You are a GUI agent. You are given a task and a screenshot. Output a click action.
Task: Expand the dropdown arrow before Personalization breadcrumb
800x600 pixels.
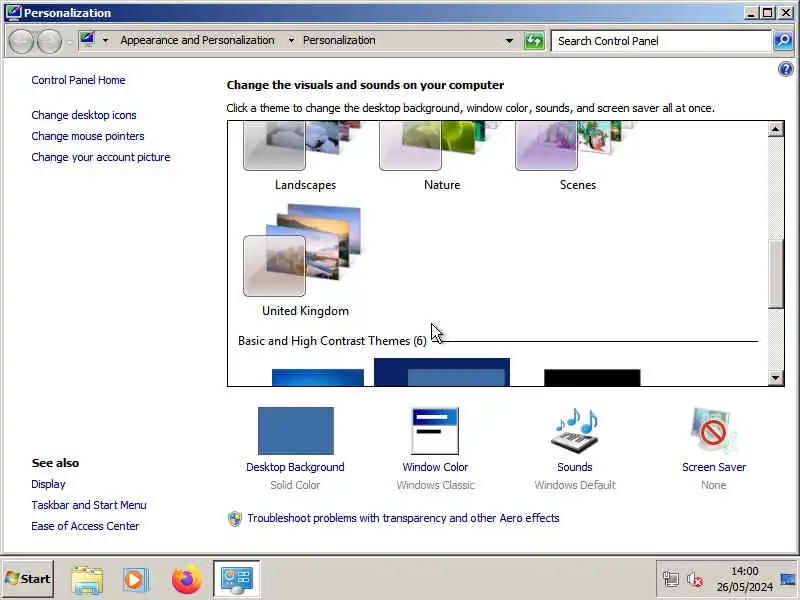point(291,40)
